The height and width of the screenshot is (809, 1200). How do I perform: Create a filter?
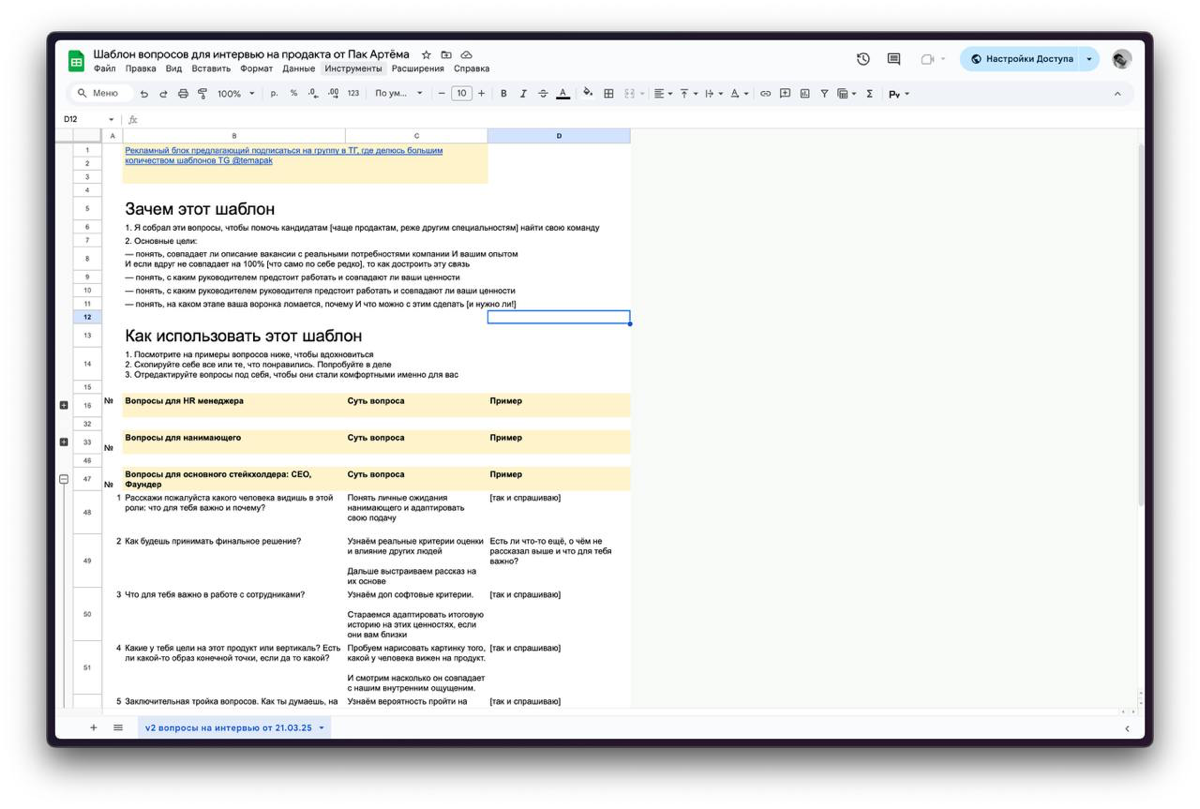click(824, 94)
